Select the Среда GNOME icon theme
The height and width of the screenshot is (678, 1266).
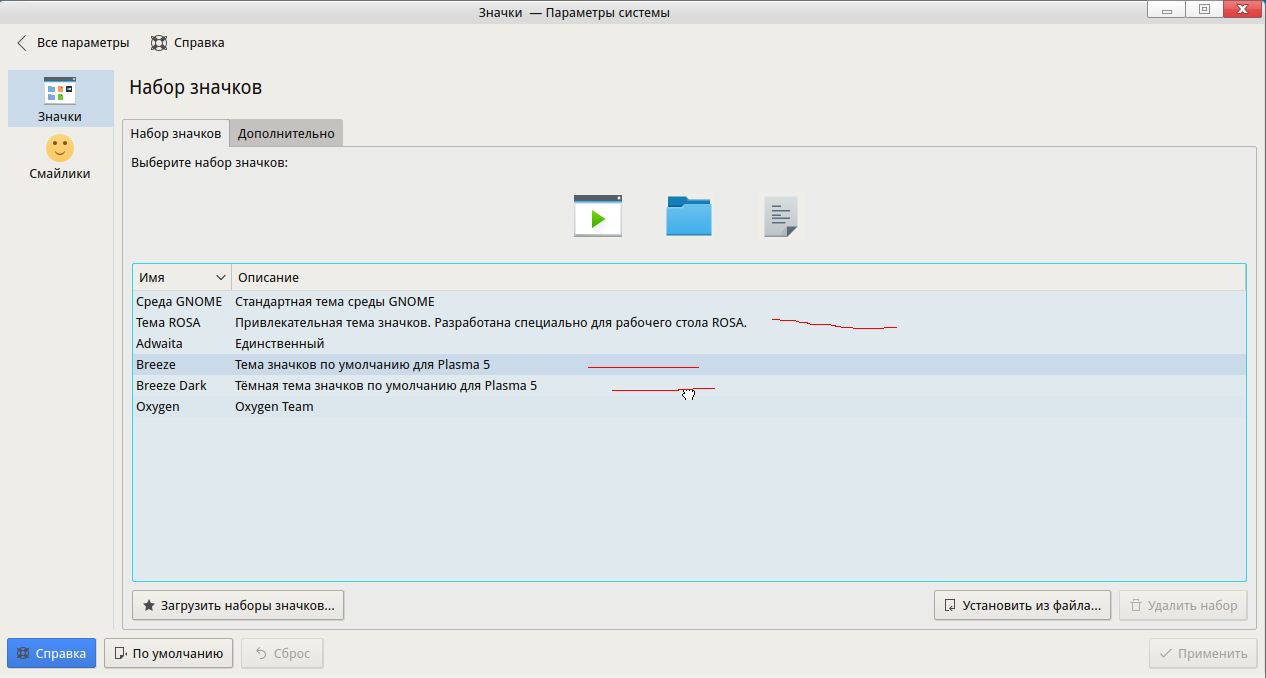click(689, 301)
